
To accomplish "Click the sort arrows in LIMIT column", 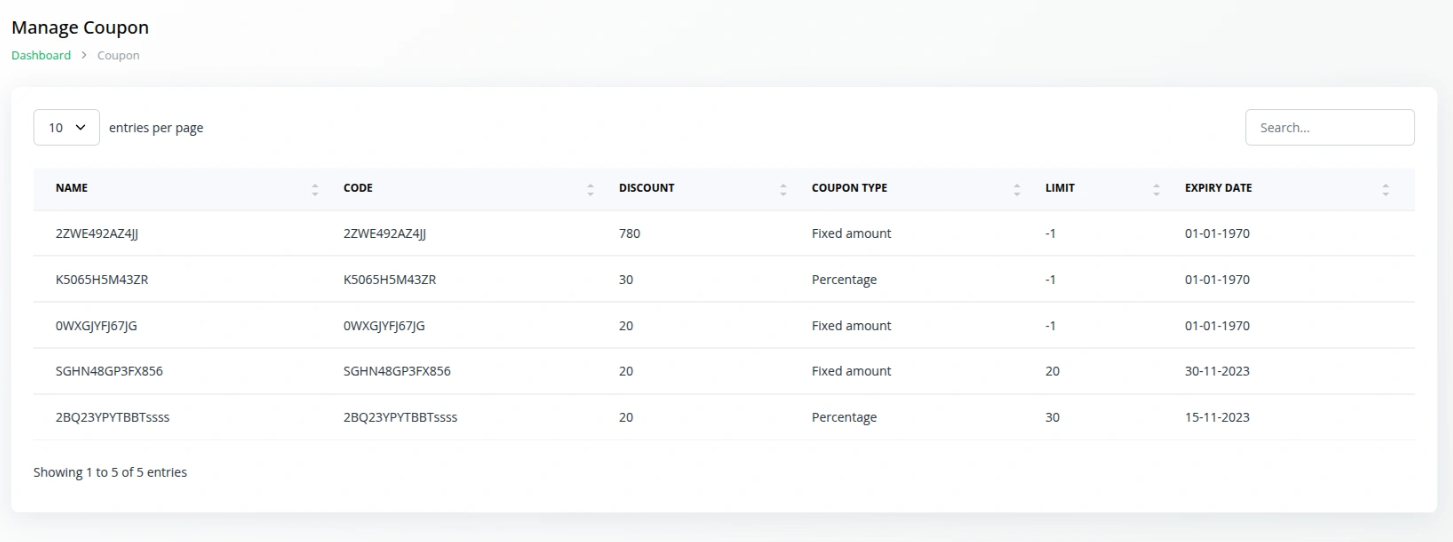I will click(1157, 188).
